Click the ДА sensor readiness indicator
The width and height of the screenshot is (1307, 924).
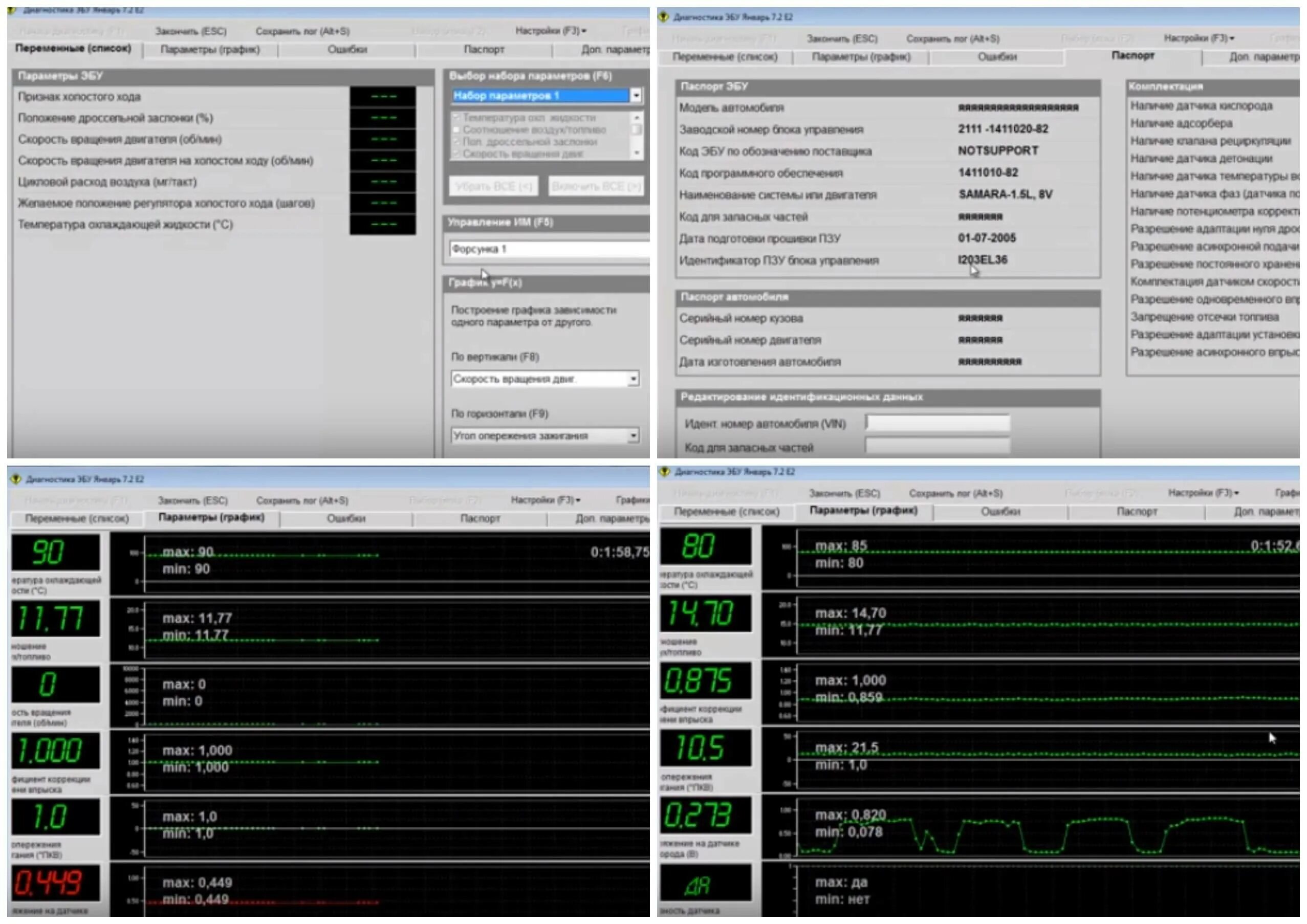click(x=705, y=883)
